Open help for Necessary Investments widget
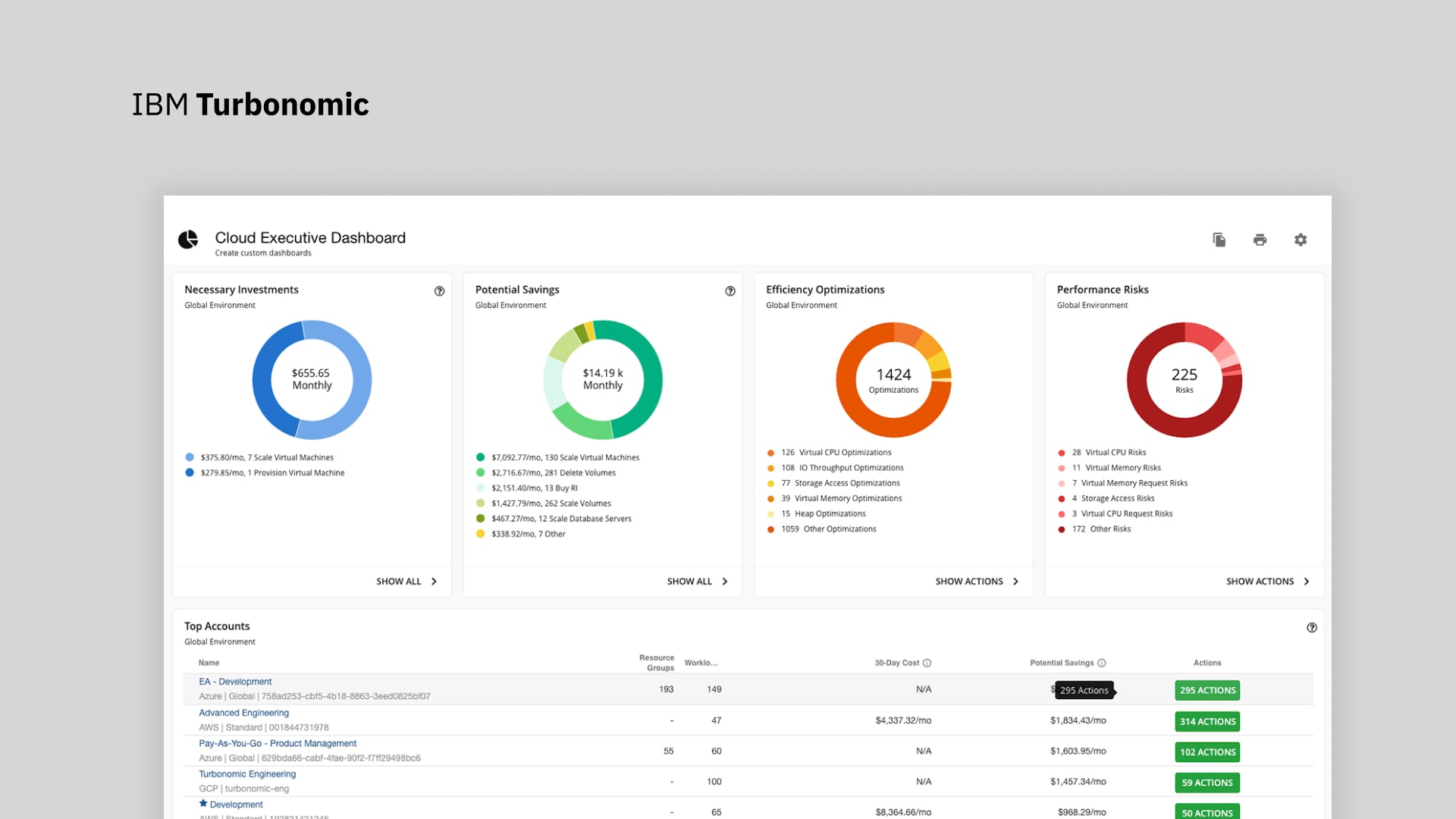 [x=439, y=291]
